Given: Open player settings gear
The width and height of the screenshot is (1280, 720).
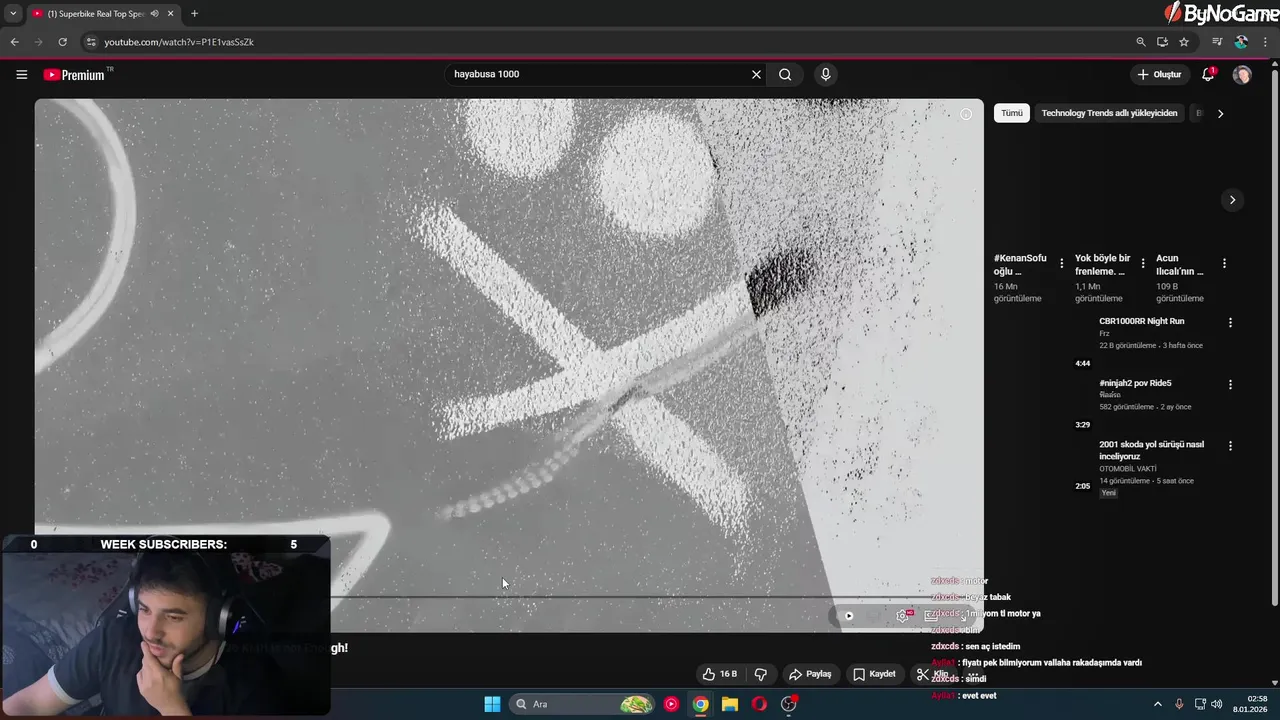Looking at the screenshot, I should pyautogui.click(x=902, y=616).
